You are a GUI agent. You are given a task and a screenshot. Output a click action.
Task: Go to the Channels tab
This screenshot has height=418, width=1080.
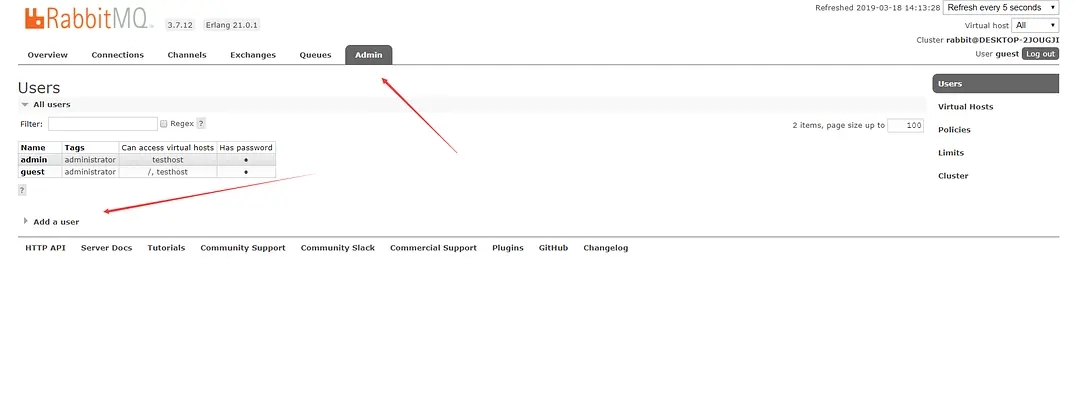[187, 55]
